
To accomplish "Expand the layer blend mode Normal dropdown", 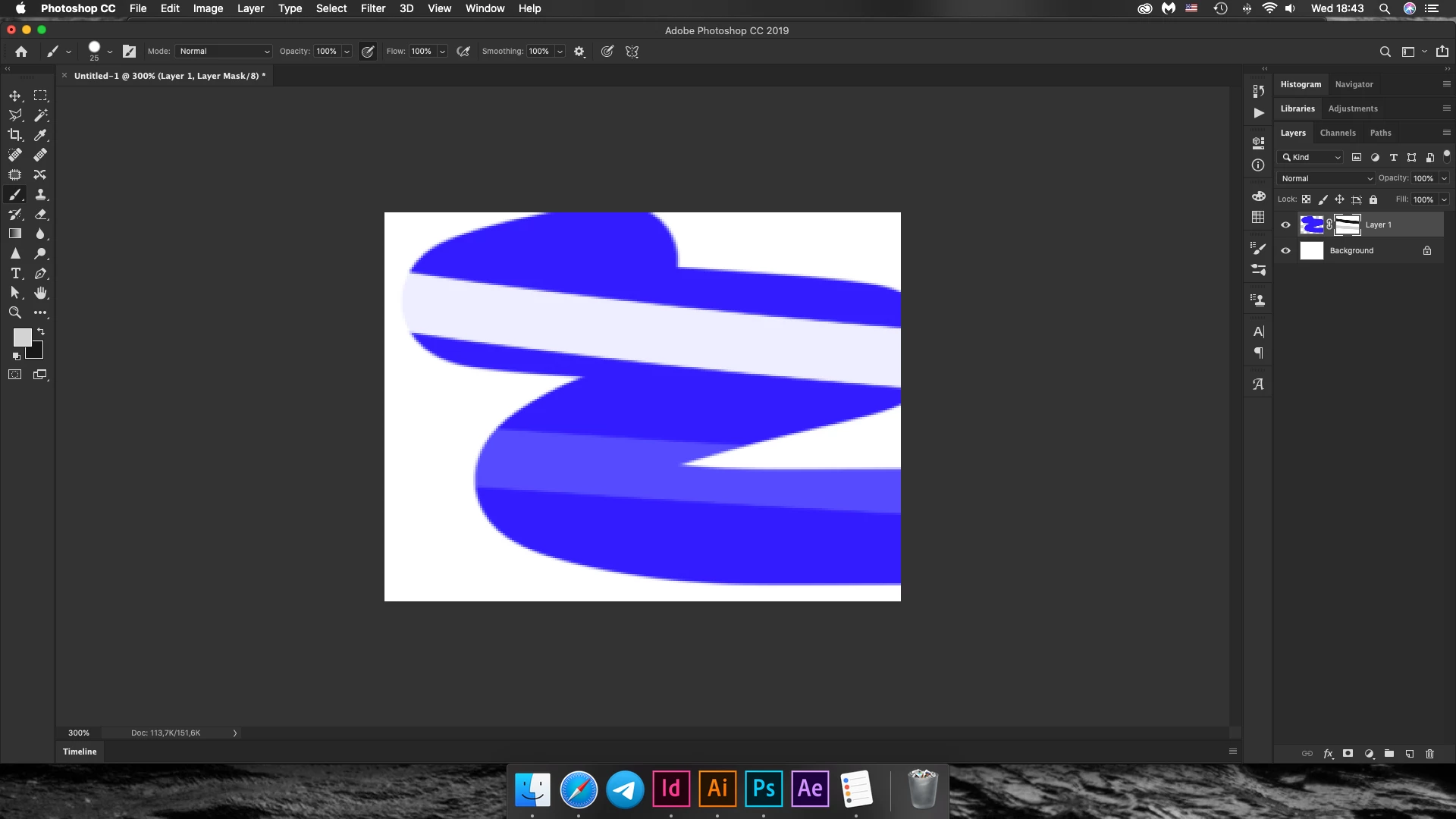I will (1326, 178).
